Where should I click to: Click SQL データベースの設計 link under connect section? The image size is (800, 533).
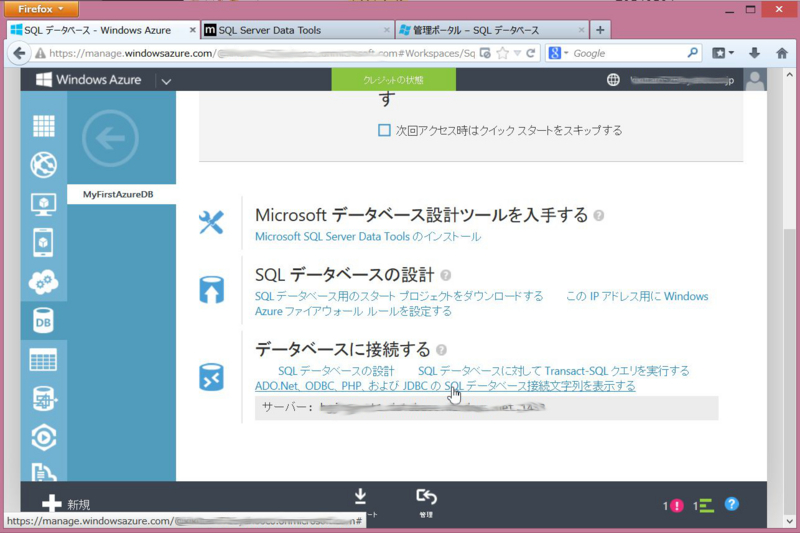(336, 371)
